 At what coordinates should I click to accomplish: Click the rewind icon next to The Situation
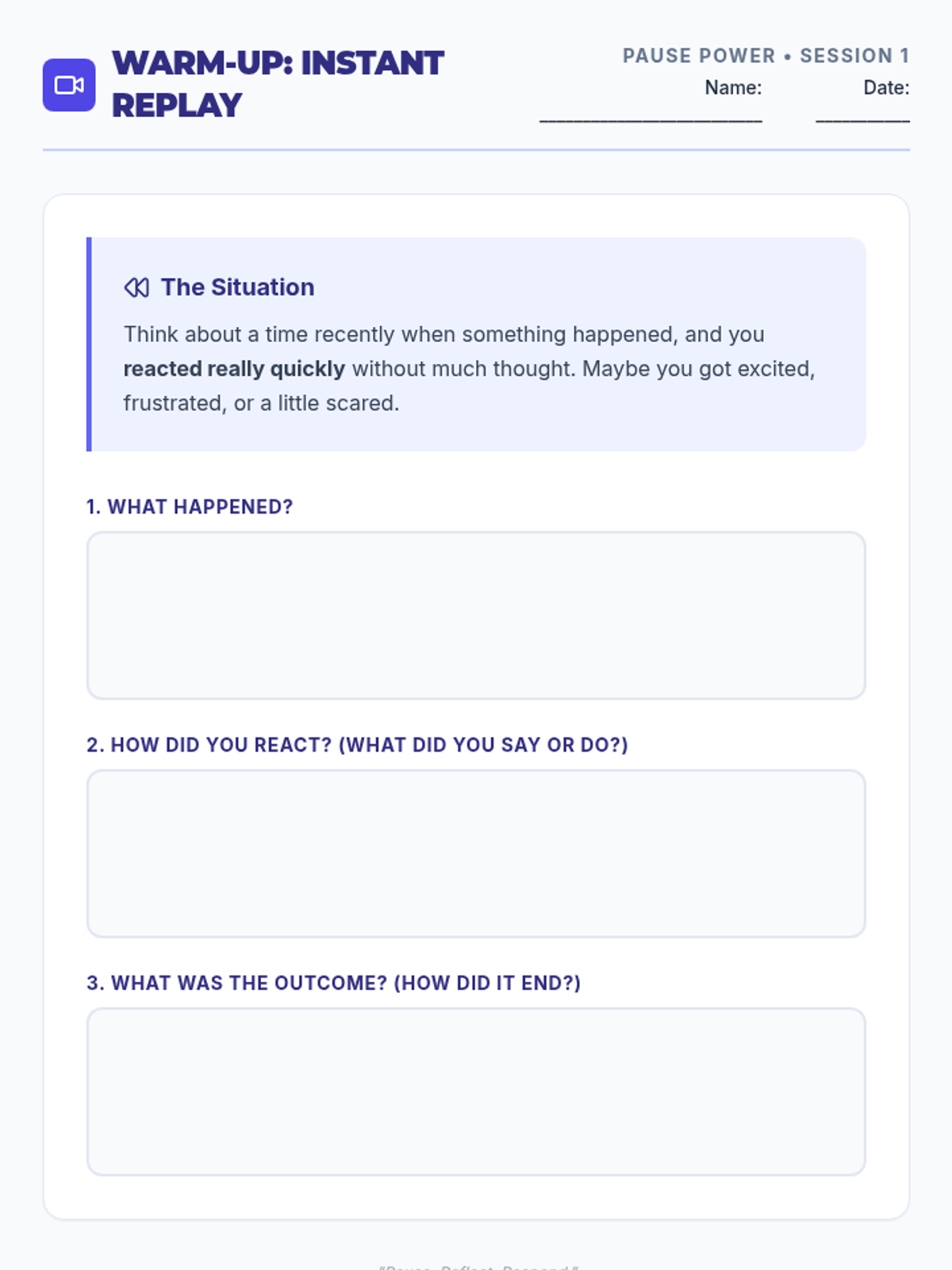(x=136, y=287)
